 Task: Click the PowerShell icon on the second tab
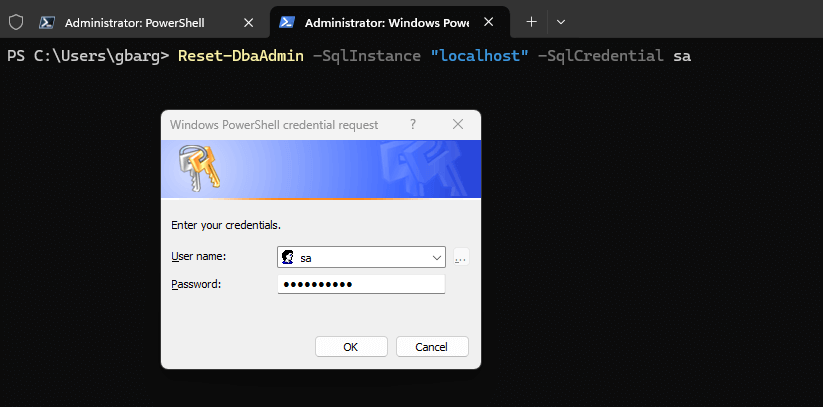pos(287,21)
